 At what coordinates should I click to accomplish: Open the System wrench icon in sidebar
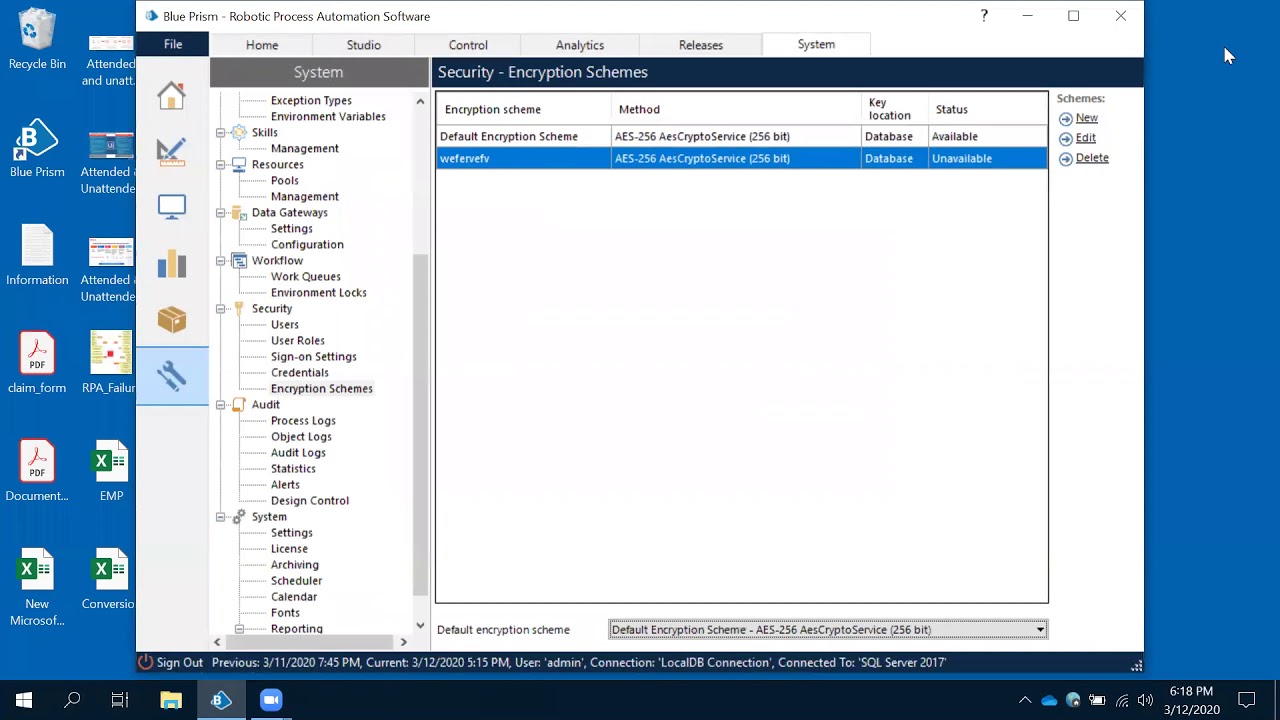[x=171, y=375]
